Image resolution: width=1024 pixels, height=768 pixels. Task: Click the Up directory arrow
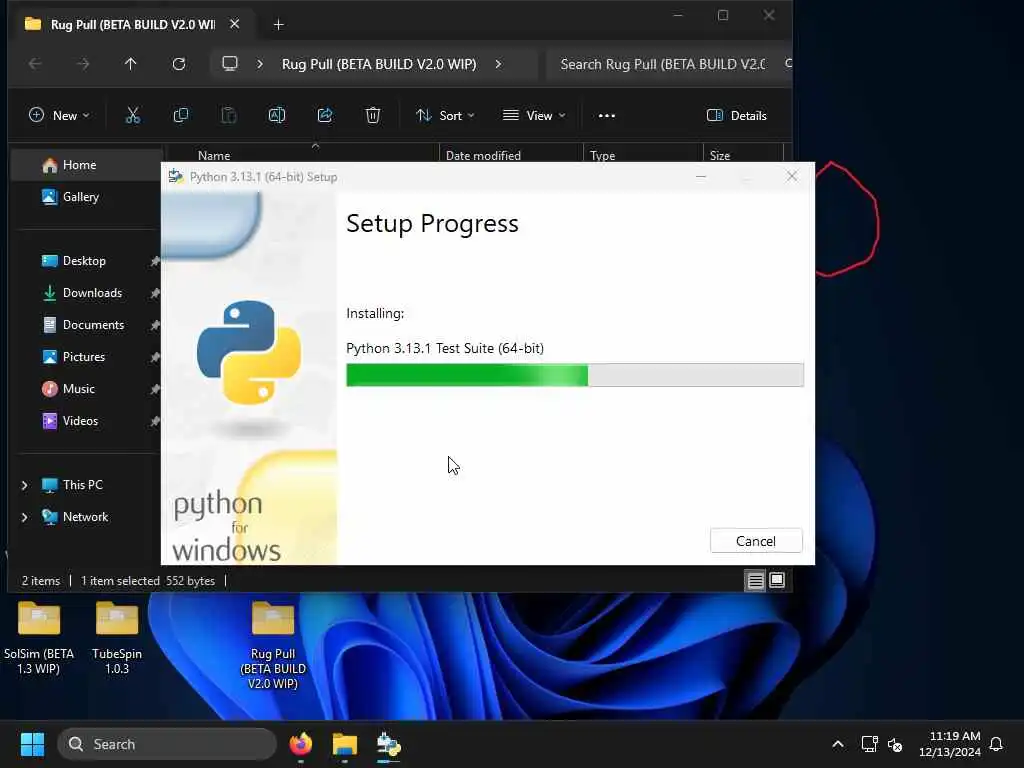tap(131, 64)
